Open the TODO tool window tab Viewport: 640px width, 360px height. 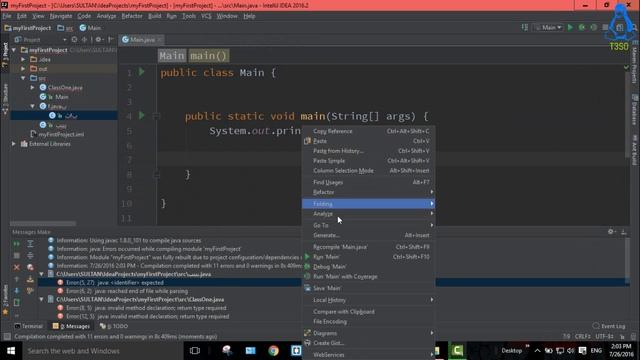[x=114, y=326]
